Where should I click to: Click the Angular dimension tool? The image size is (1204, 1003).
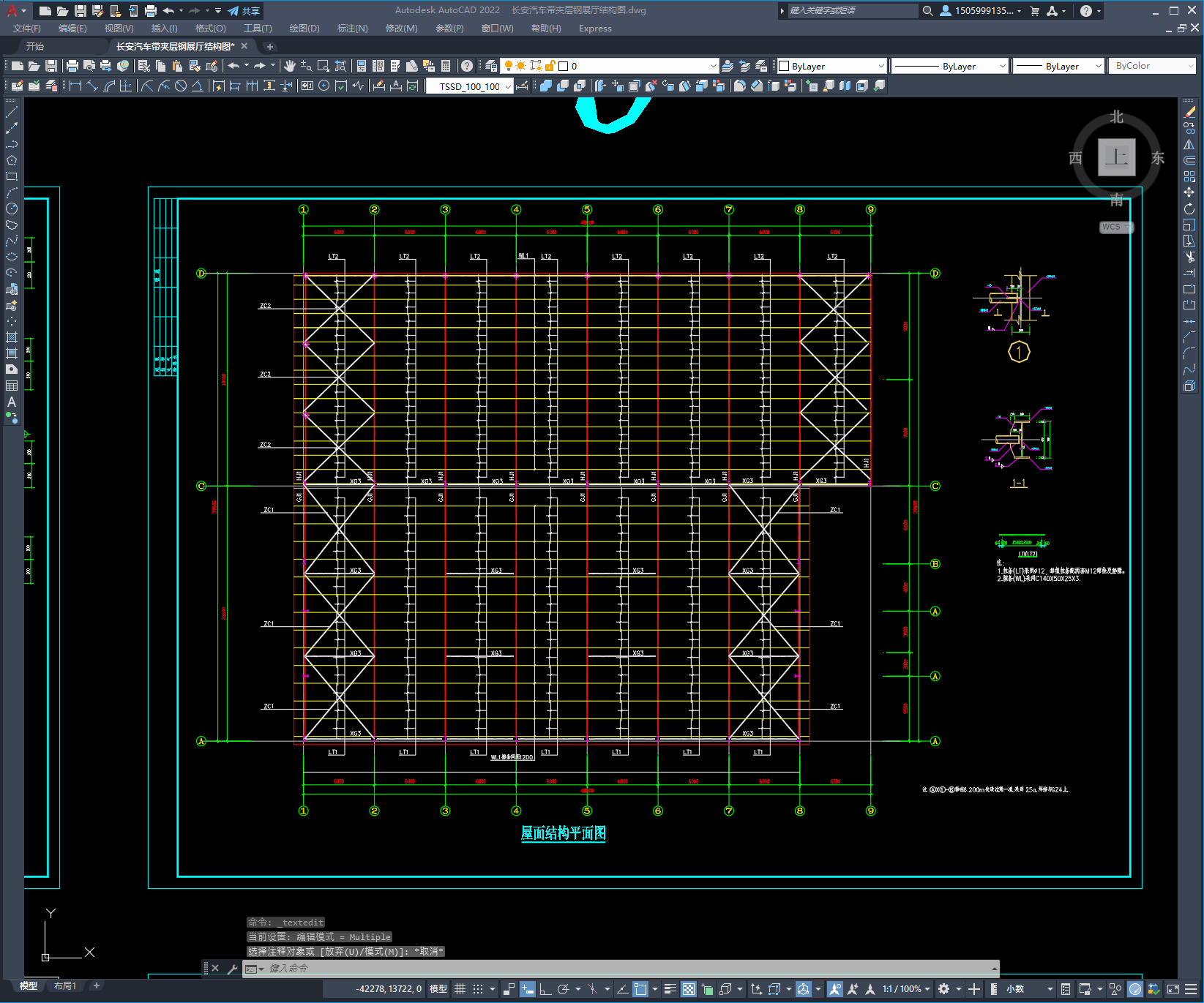coord(198,86)
